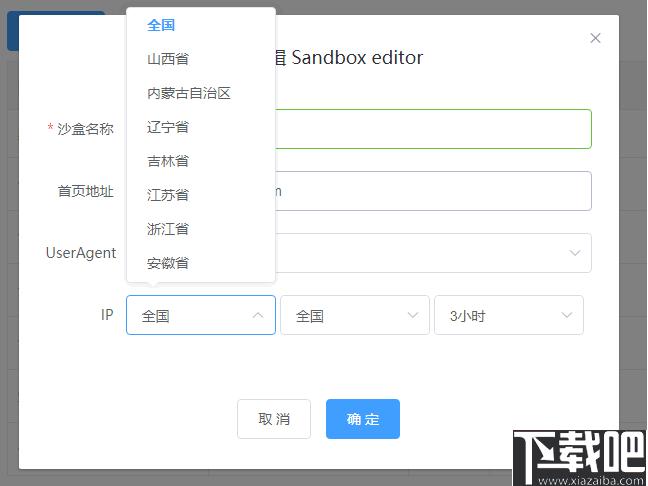Click the 确定 button
Screen dimensions: 648x486
tap(363, 419)
